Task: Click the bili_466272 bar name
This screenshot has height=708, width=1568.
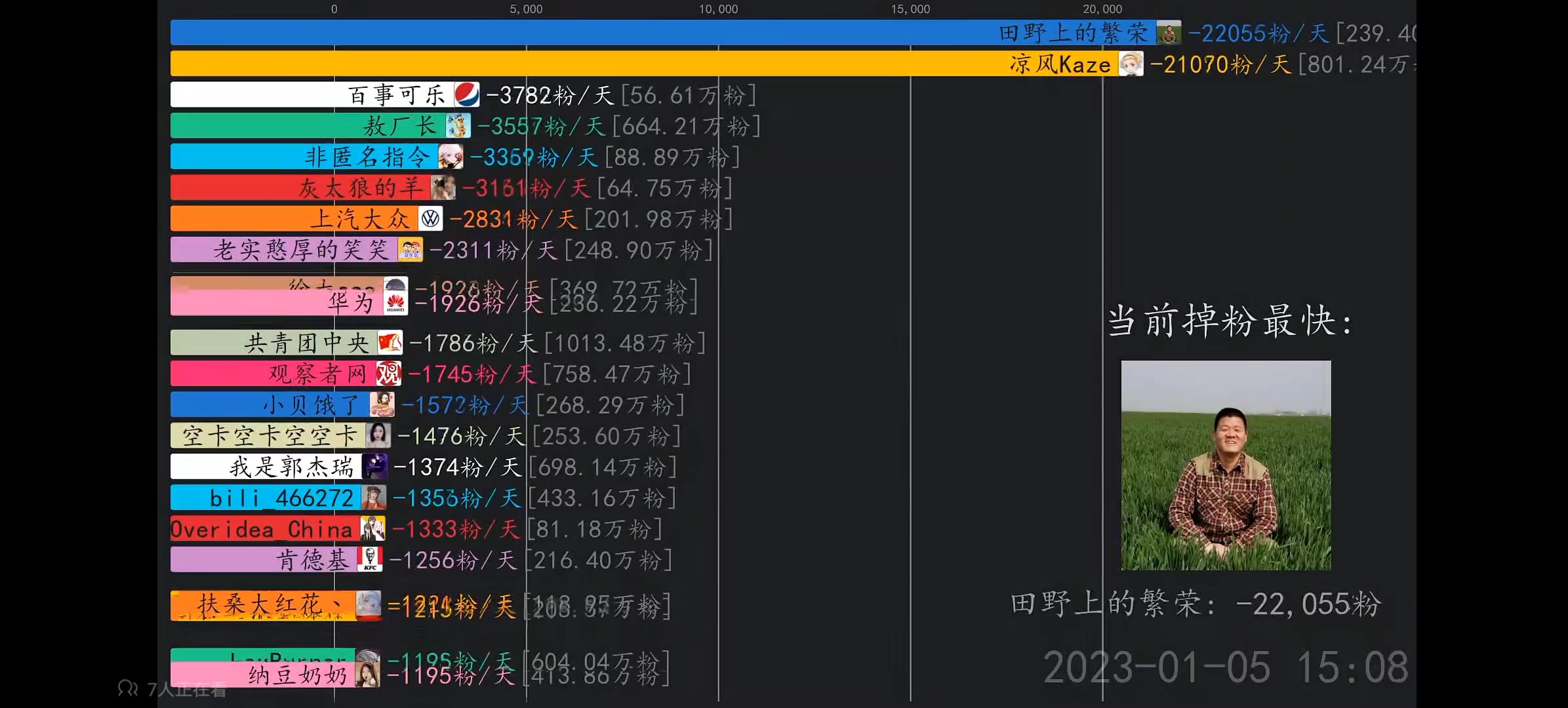Action: point(281,498)
